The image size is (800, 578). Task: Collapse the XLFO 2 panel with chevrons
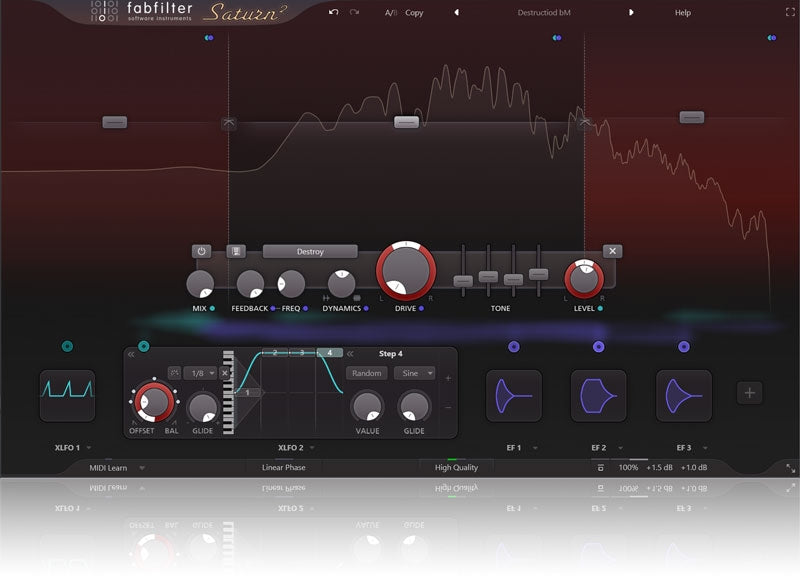[x=131, y=354]
